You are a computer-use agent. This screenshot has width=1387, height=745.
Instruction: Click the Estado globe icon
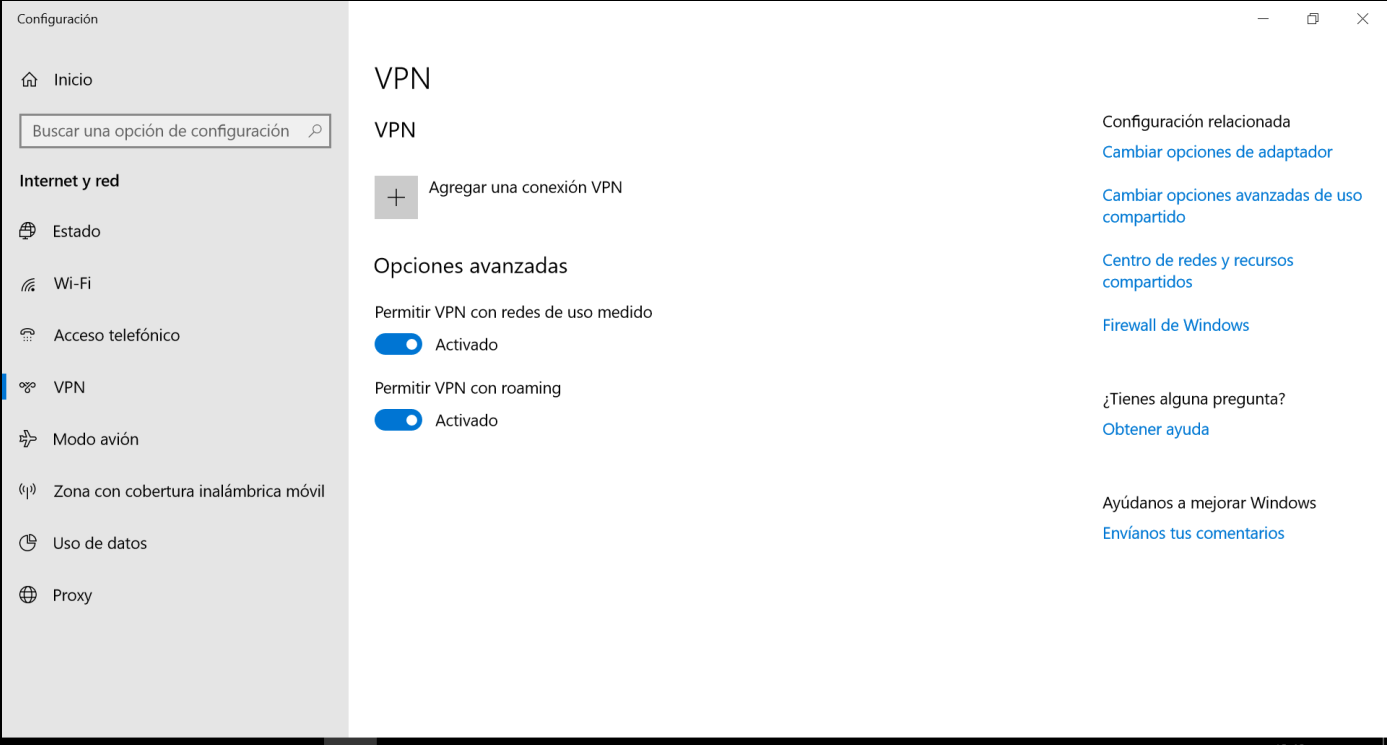[x=28, y=231]
